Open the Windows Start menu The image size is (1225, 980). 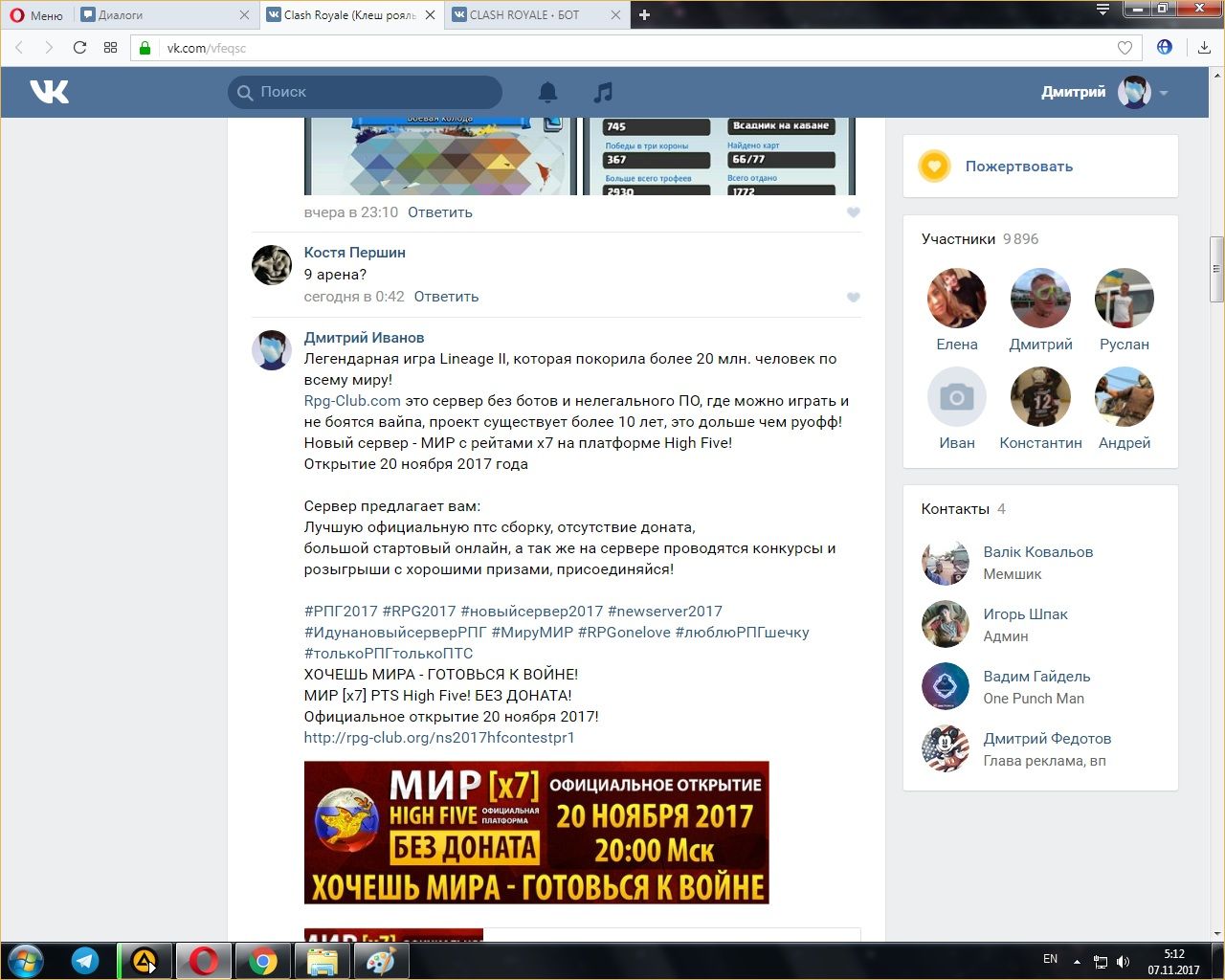[26, 961]
